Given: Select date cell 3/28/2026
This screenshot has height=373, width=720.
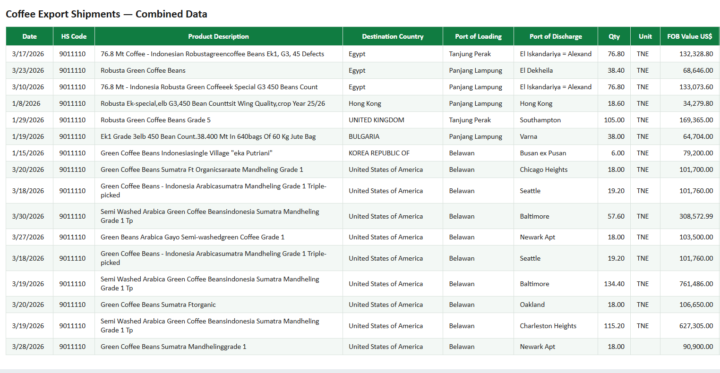Looking at the screenshot, I should tap(28, 346).
